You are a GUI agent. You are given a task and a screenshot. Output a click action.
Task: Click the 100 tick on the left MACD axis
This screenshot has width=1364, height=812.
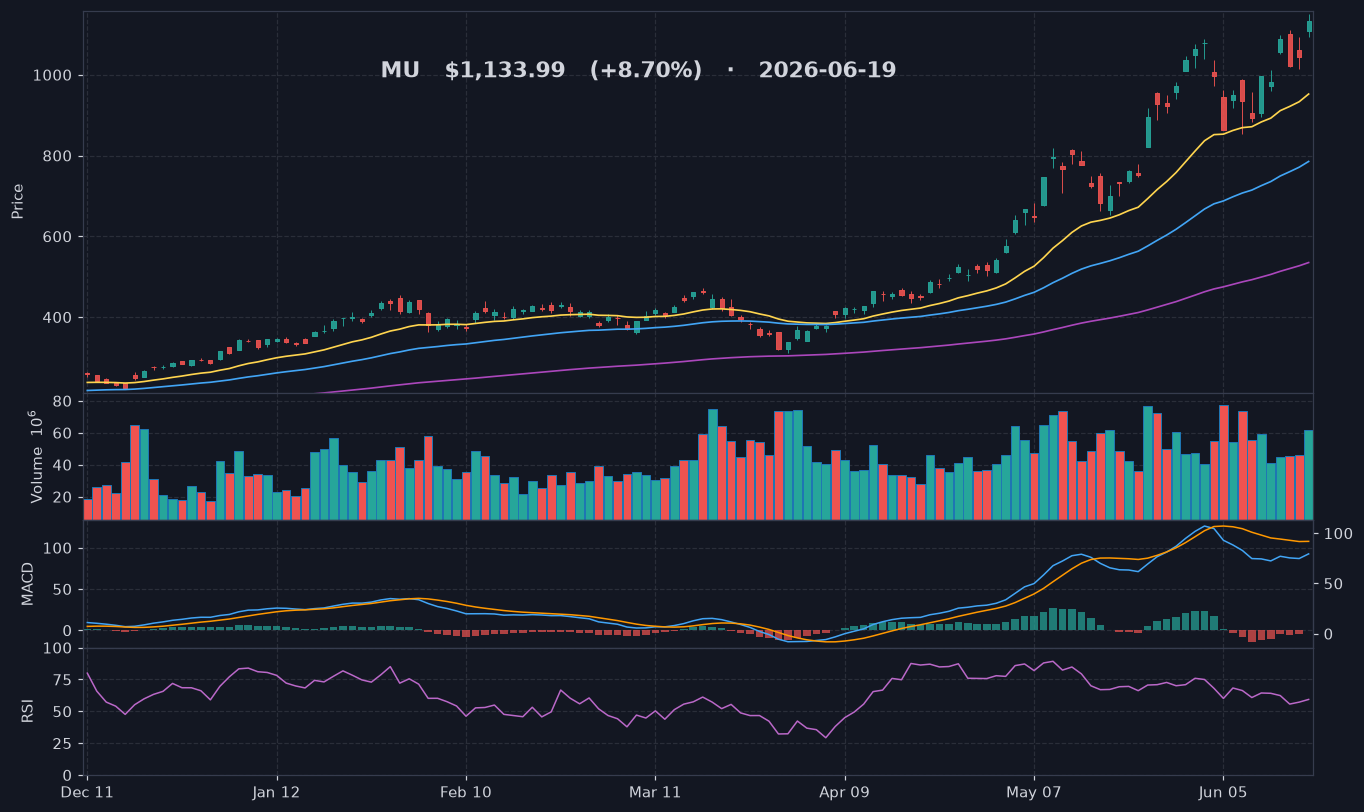pyautogui.click(x=56, y=549)
